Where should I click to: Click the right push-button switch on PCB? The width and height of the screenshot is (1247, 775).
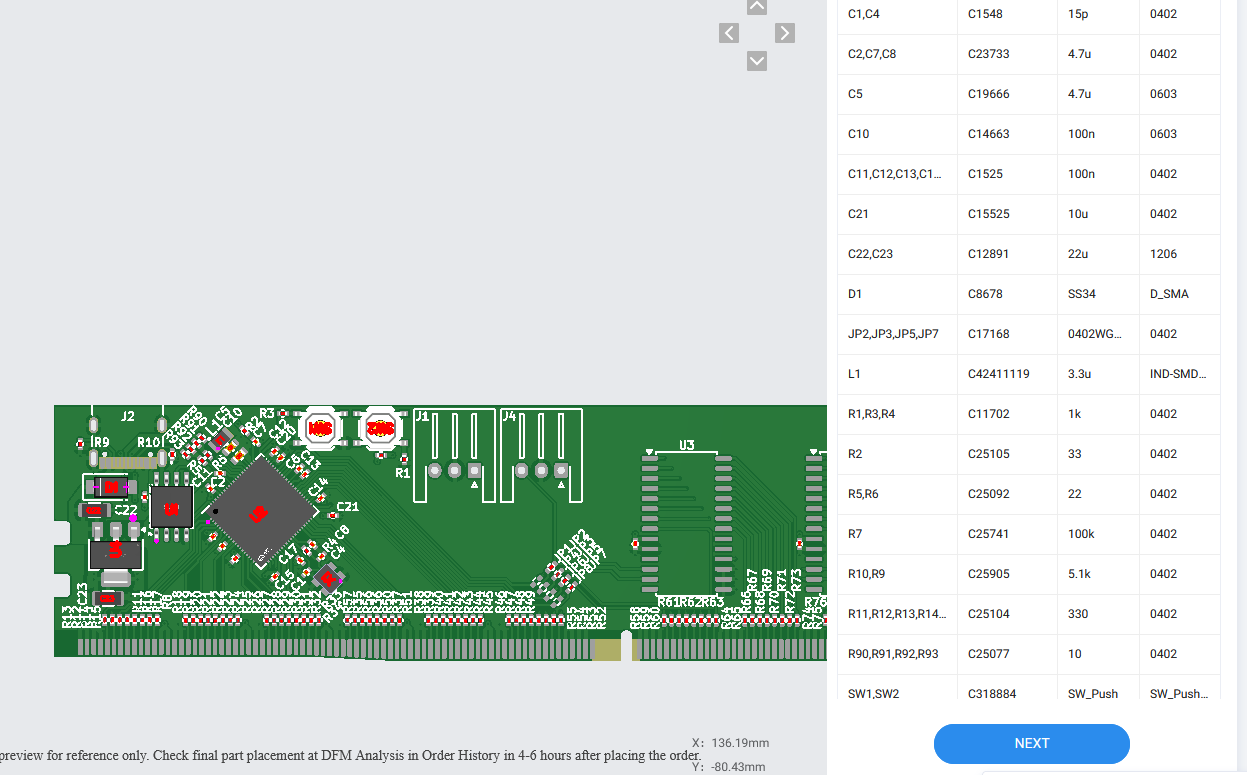pos(379,428)
